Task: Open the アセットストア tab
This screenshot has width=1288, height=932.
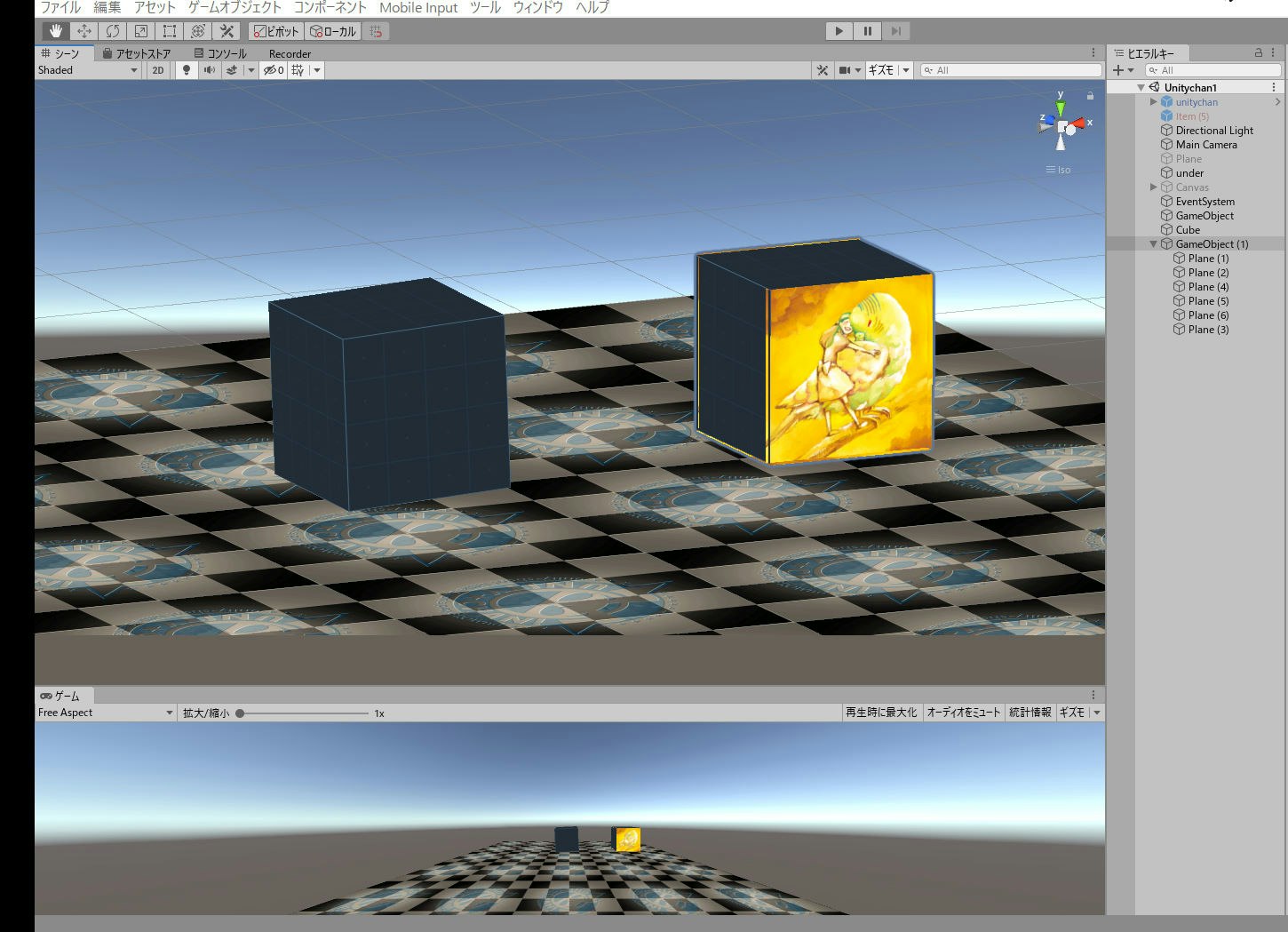Action: (136, 53)
